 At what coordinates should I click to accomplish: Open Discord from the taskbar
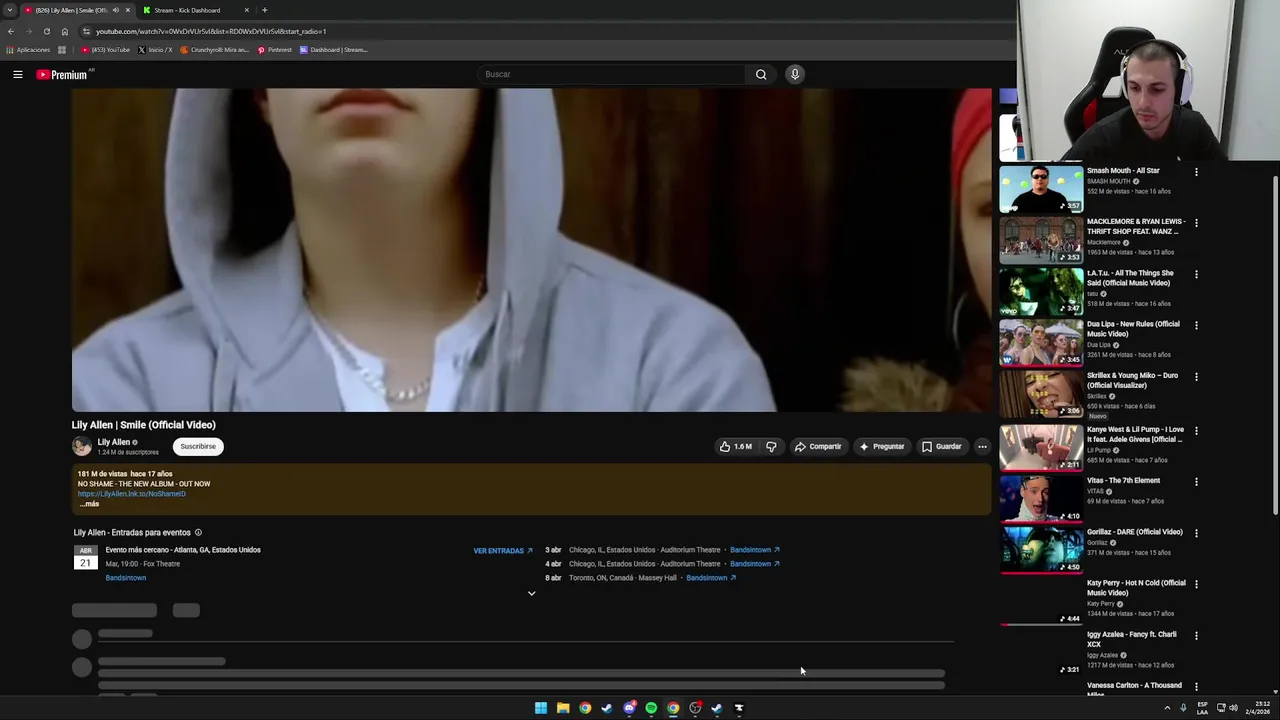tap(629, 708)
